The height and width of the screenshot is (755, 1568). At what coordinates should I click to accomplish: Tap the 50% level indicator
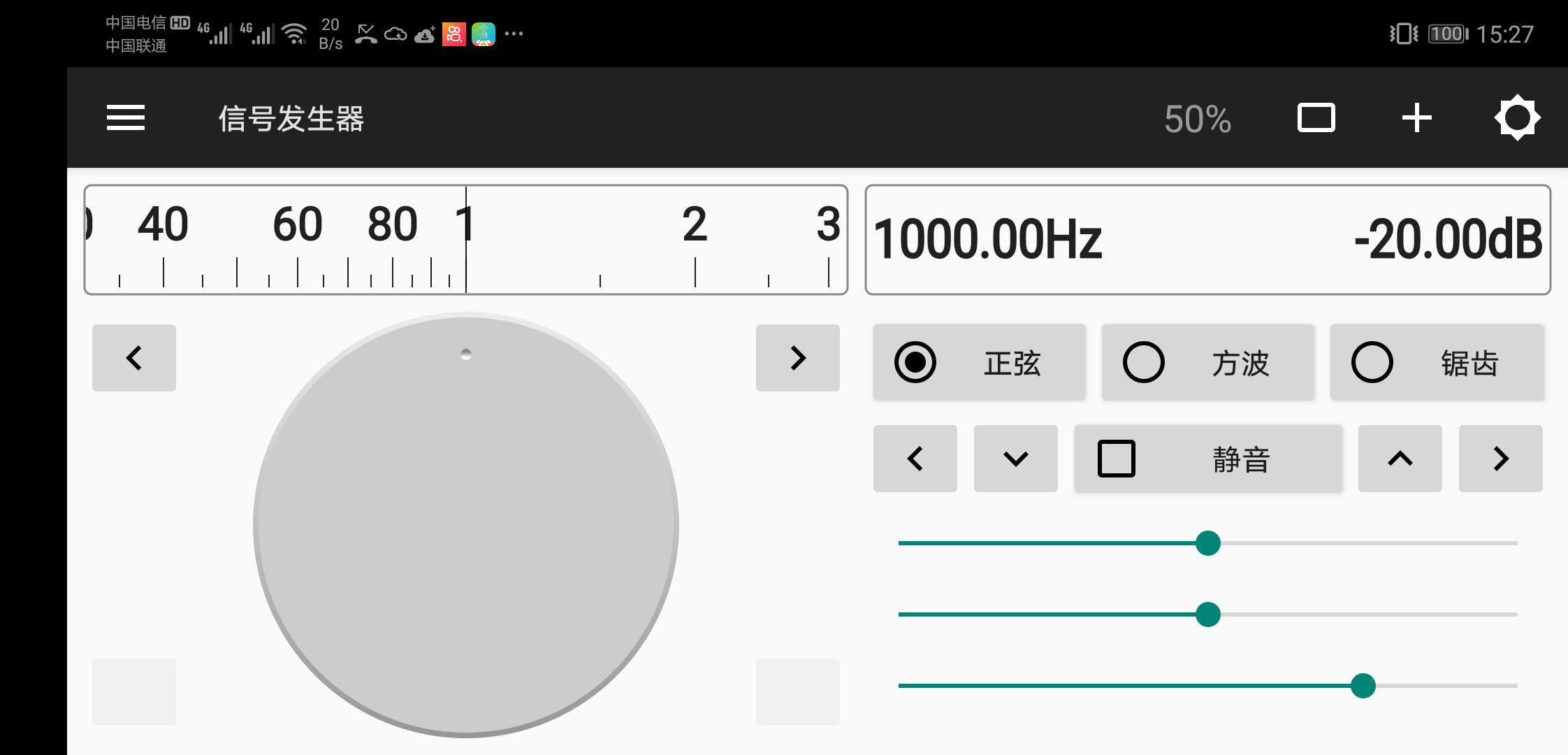coord(1198,119)
